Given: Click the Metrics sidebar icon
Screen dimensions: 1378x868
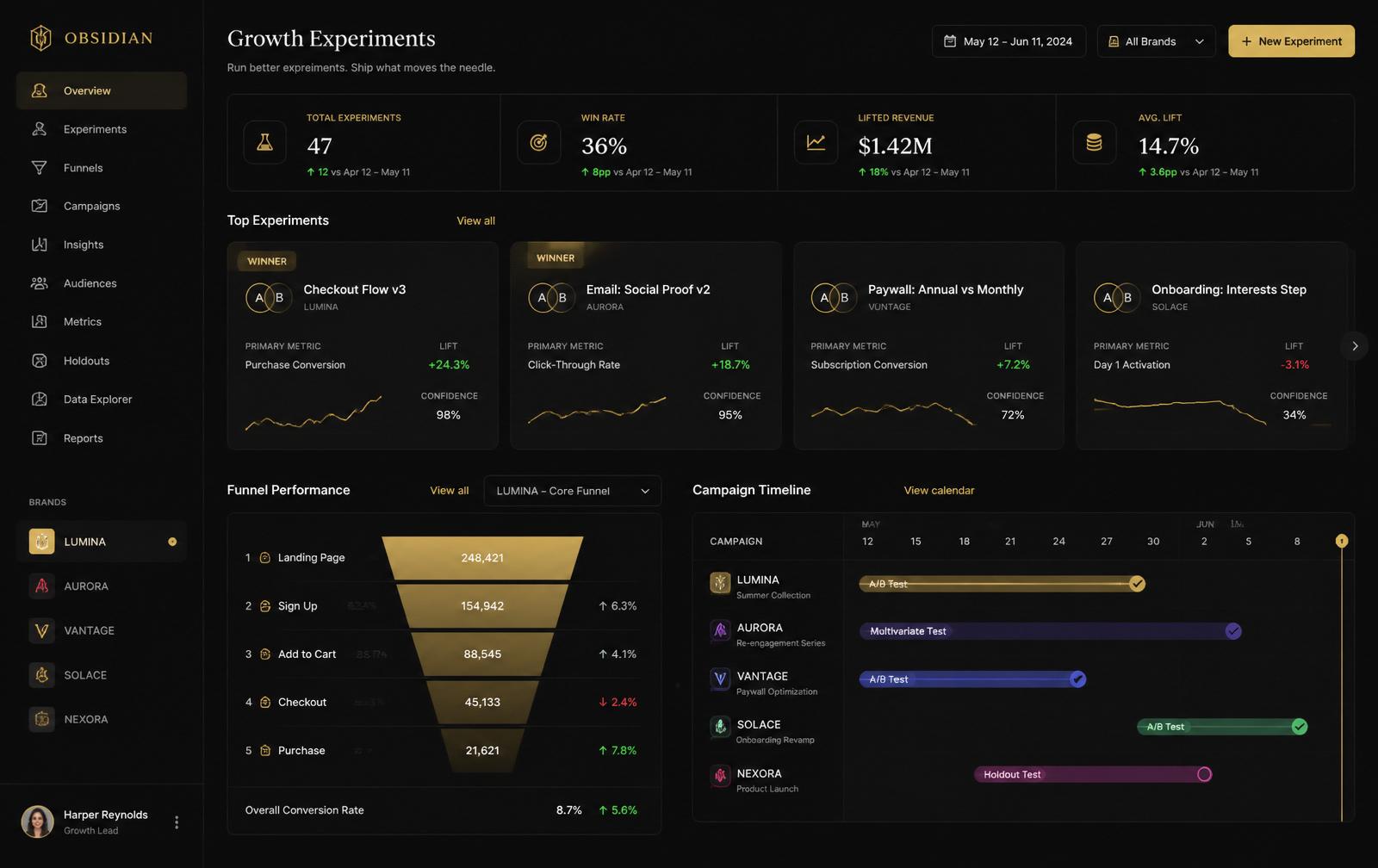Looking at the screenshot, I should (x=40, y=321).
